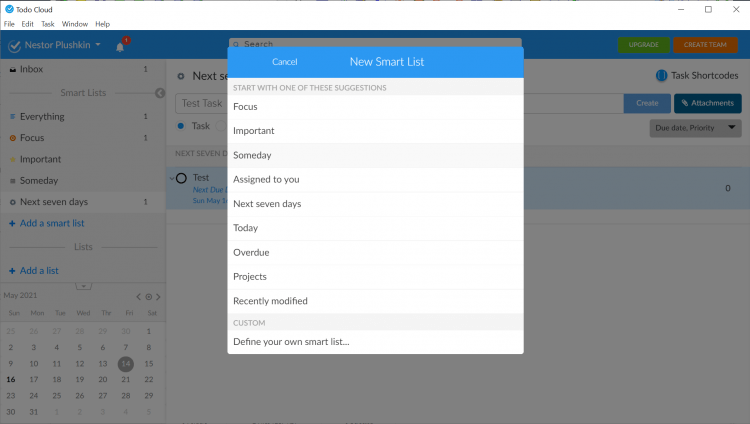Click the plus icon for Add a list
750x424 pixels.
[12, 271]
